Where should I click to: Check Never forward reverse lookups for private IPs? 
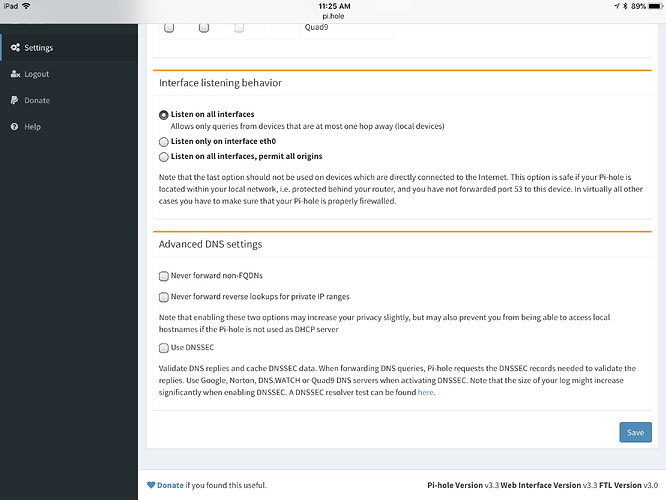[164, 297]
